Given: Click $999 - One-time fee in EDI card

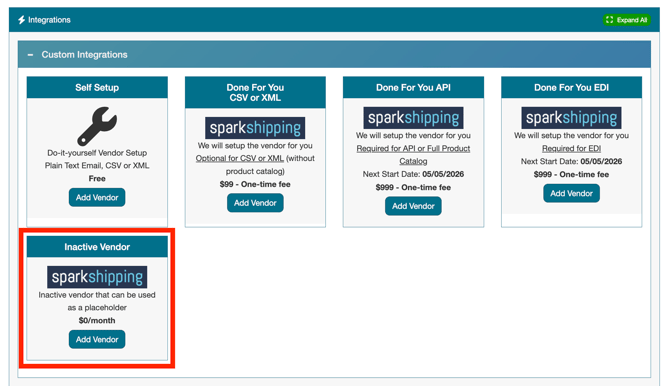Looking at the screenshot, I should tap(571, 174).
